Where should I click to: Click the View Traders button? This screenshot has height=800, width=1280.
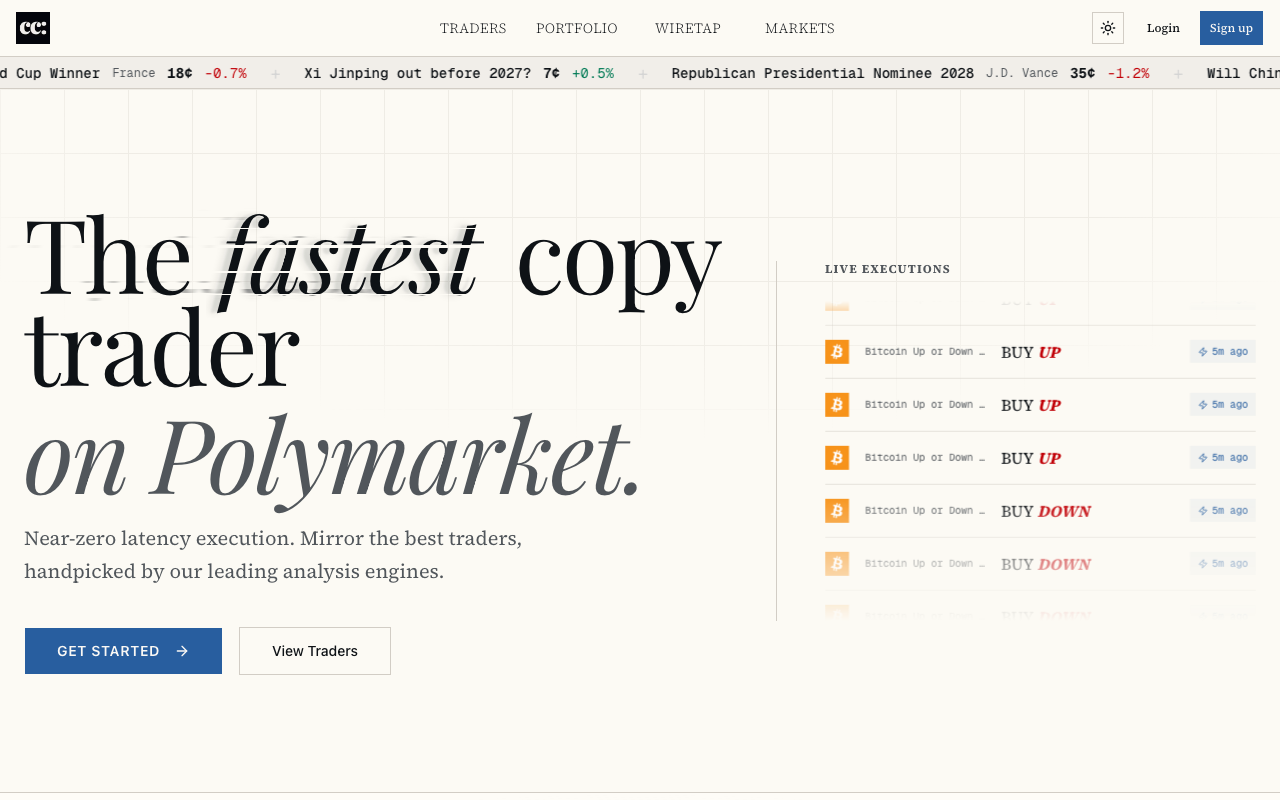(x=315, y=651)
